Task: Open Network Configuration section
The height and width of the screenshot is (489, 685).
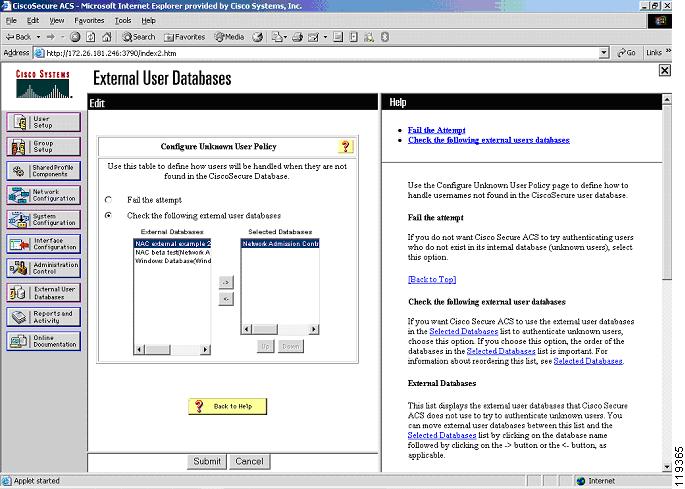Action: (x=43, y=195)
